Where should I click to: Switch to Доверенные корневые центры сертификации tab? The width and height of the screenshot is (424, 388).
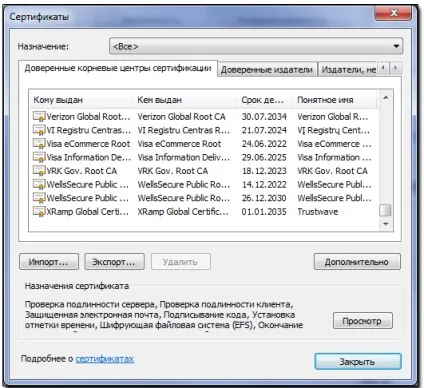[x=118, y=69]
